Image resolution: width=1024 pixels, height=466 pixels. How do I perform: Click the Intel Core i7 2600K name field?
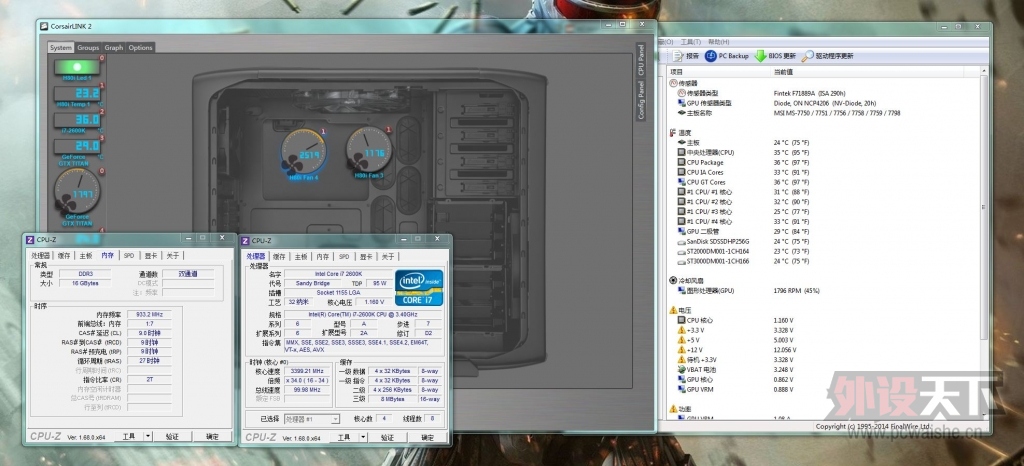point(338,274)
